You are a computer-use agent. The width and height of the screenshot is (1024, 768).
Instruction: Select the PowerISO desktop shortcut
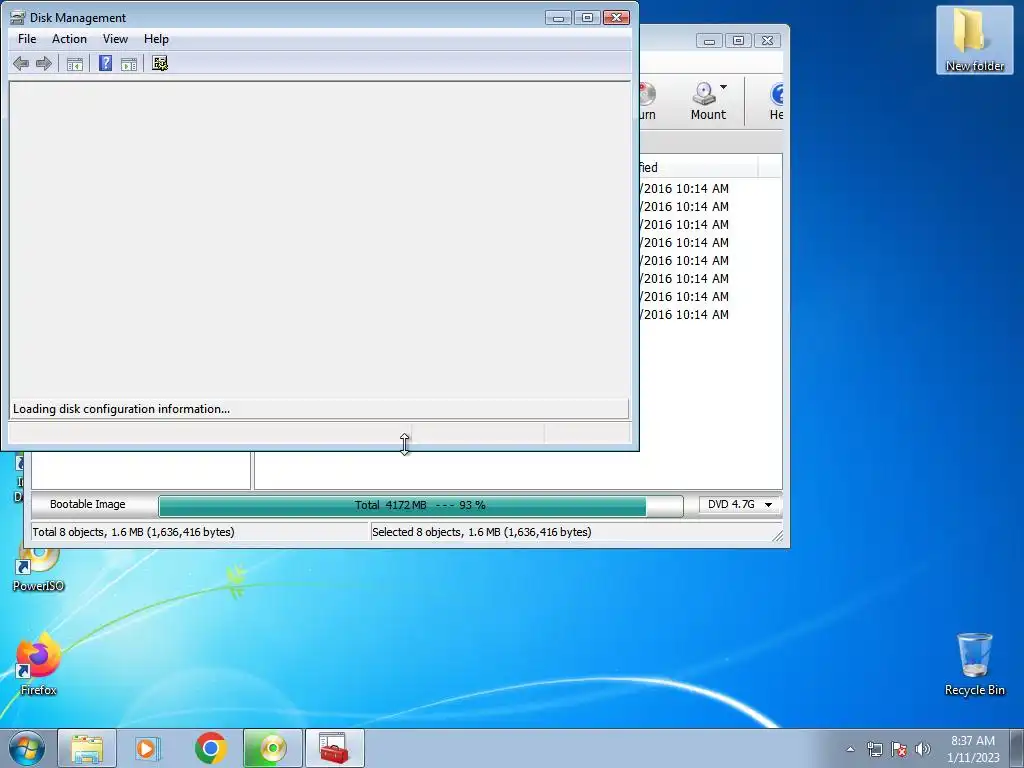39,568
